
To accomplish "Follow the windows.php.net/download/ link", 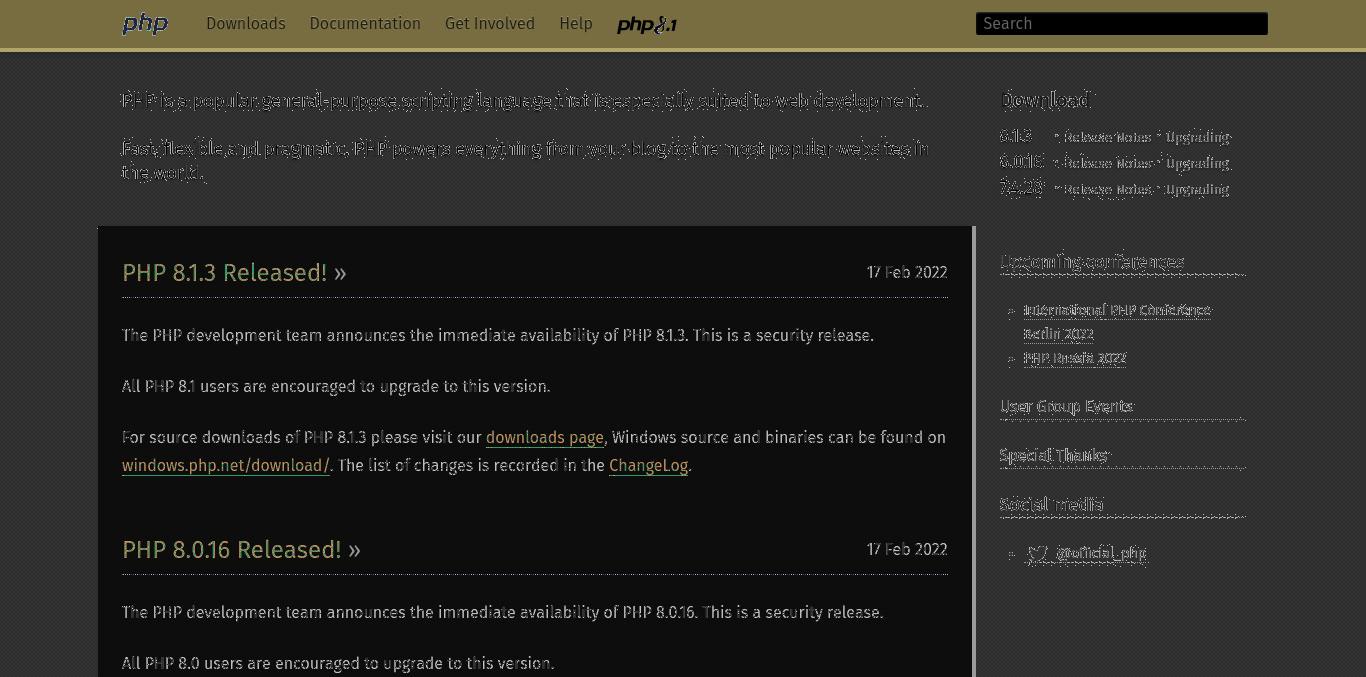I will (226, 466).
